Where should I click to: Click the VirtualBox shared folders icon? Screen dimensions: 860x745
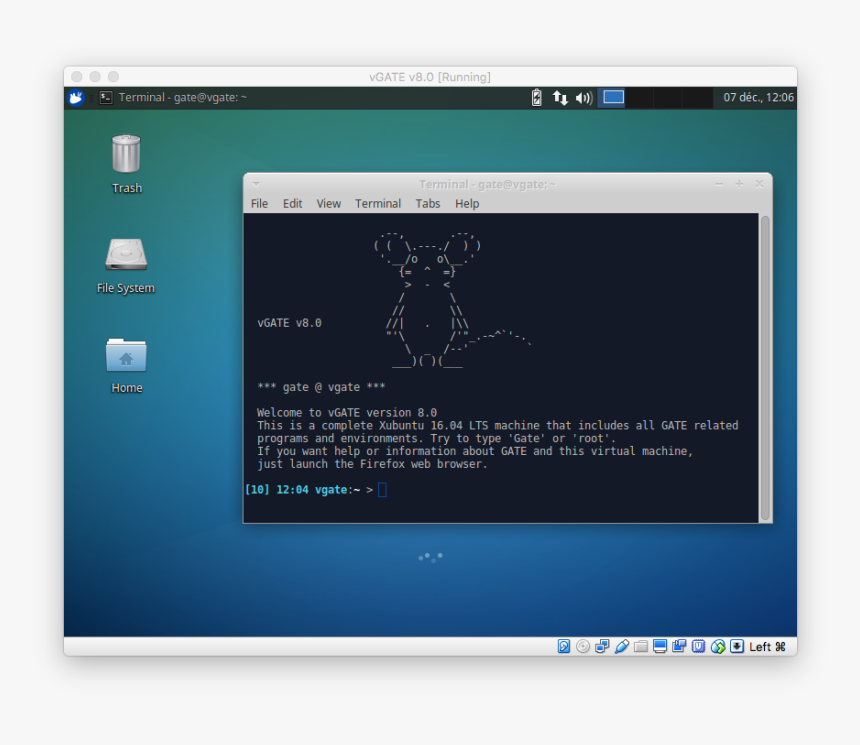[x=641, y=646]
